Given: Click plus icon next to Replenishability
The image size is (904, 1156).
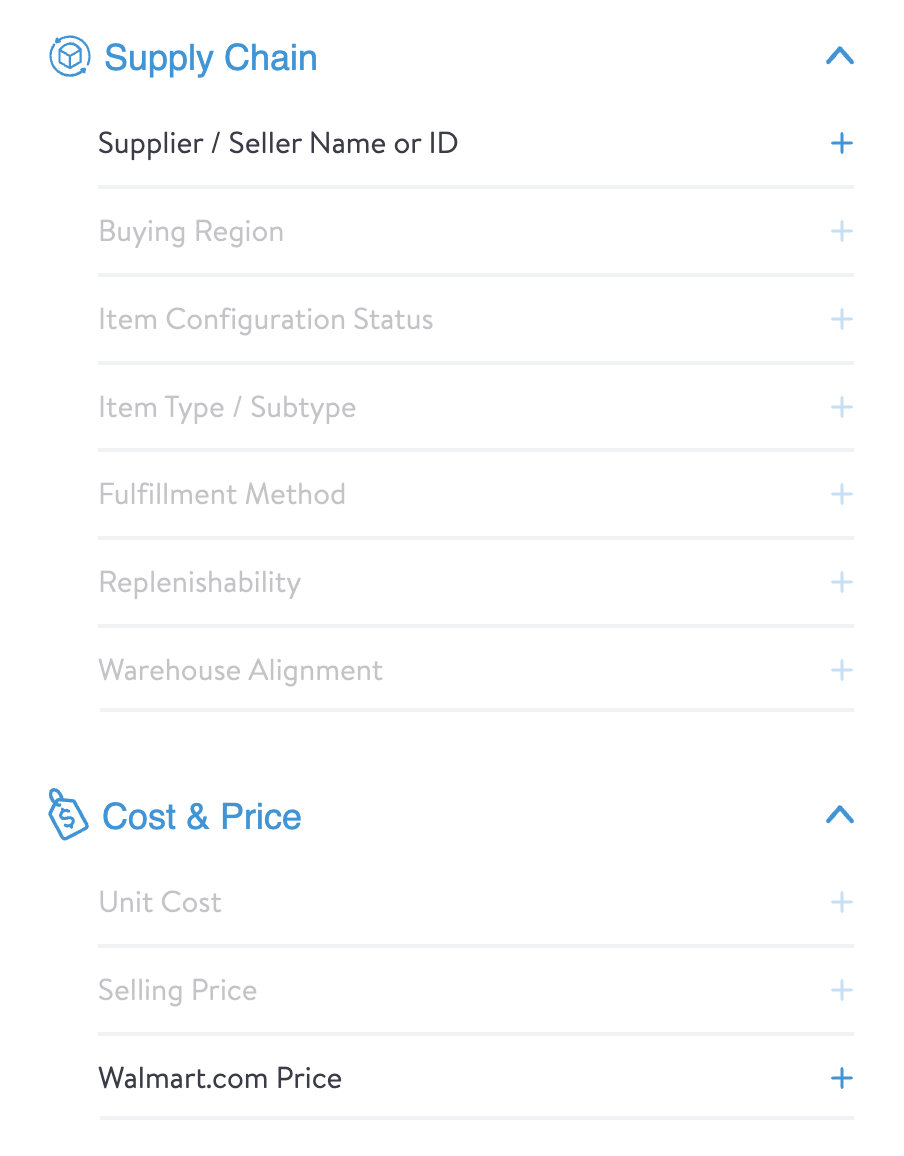Looking at the screenshot, I should 841,582.
